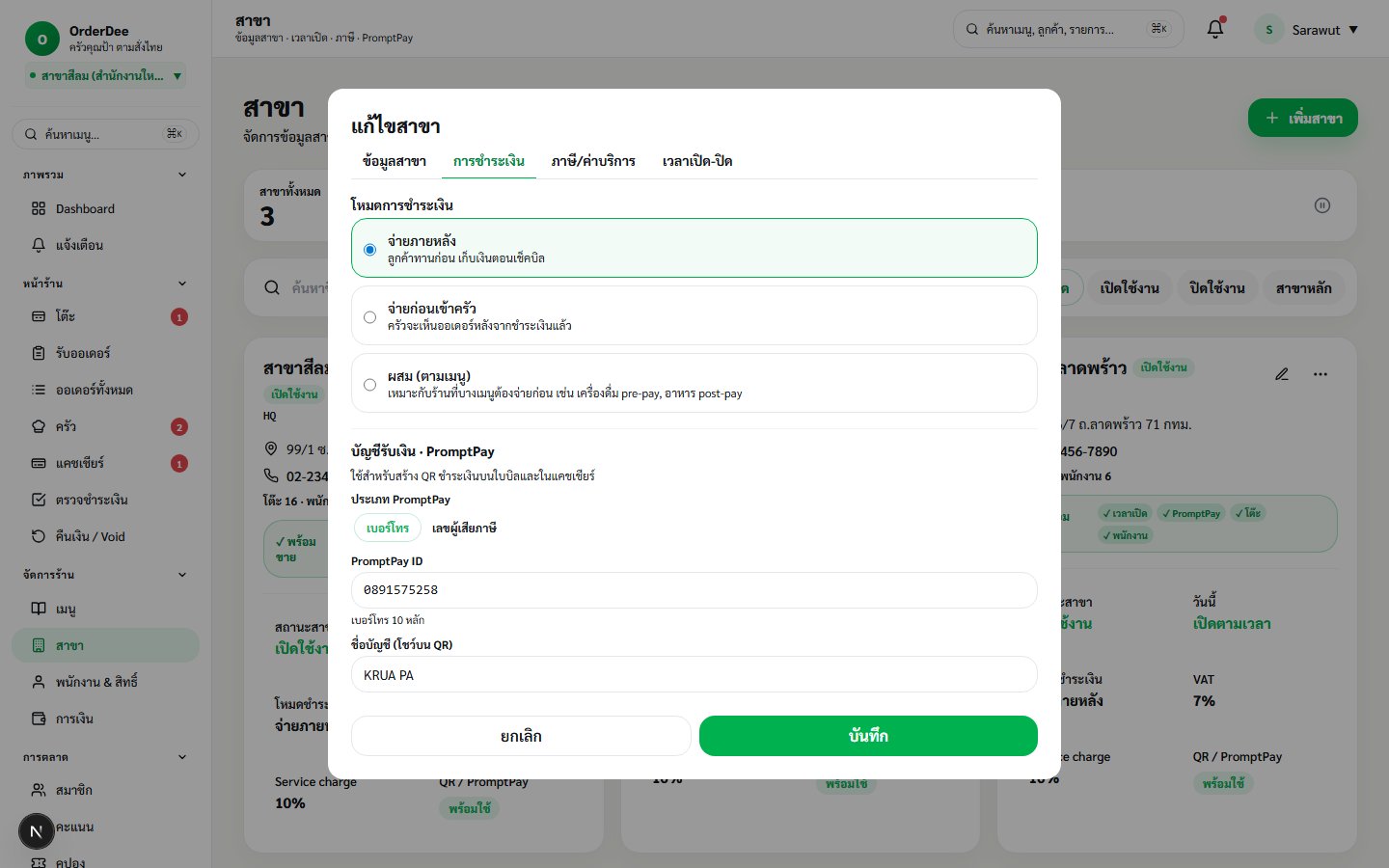Click the สาขา building icon in sidebar

pyautogui.click(x=39, y=645)
